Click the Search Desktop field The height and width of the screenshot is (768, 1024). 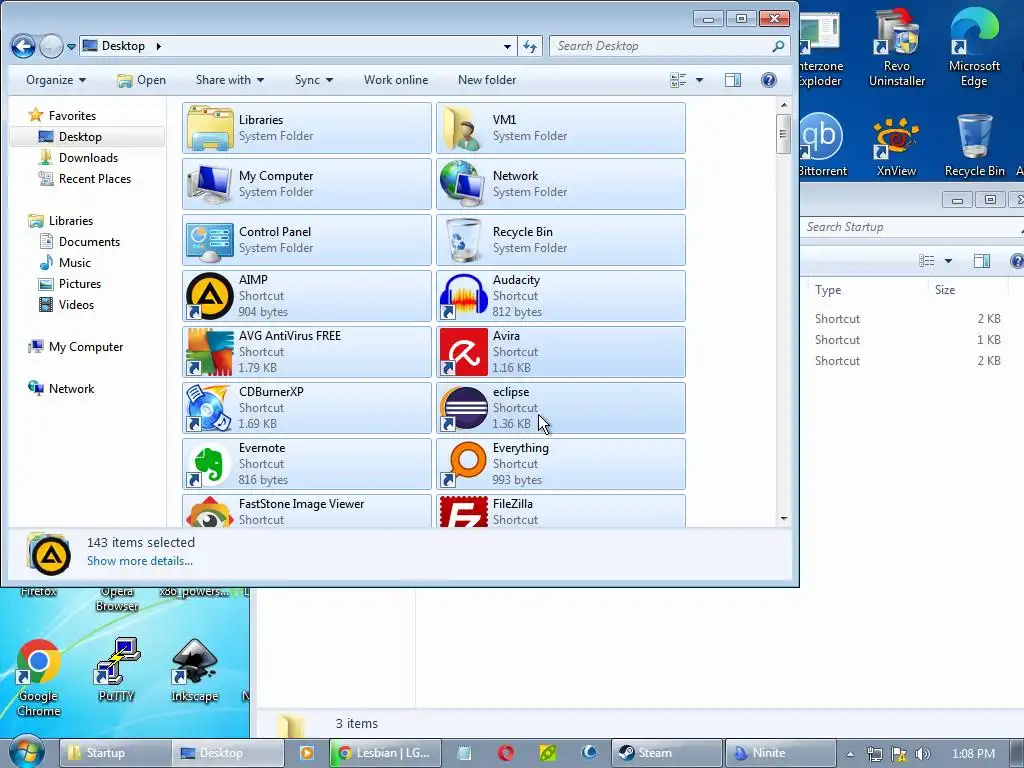pyautogui.click(x=669, y=46)
